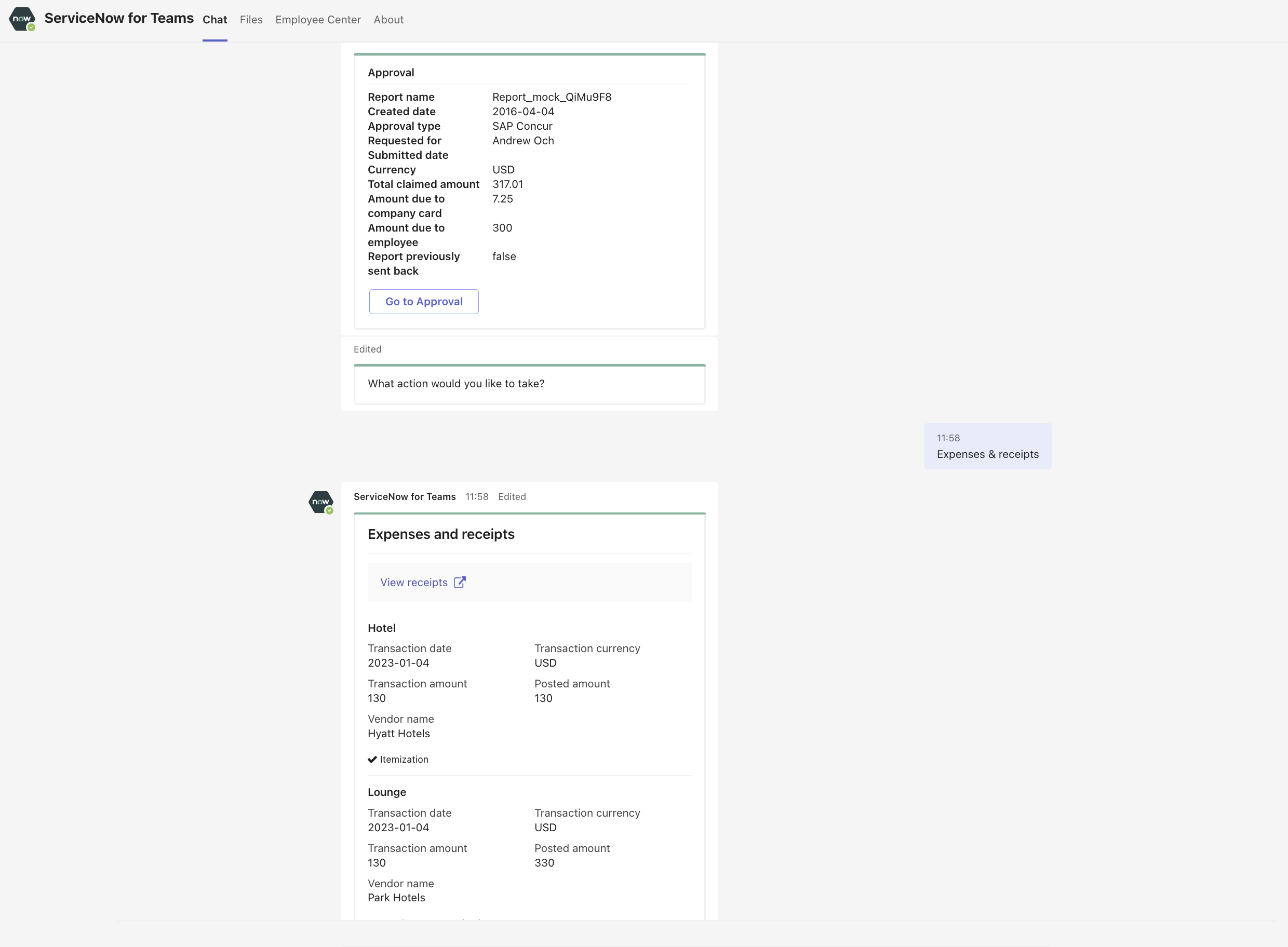Select the currently active Chat tab
Screen dimensions: 1288x947
point(215,20)
